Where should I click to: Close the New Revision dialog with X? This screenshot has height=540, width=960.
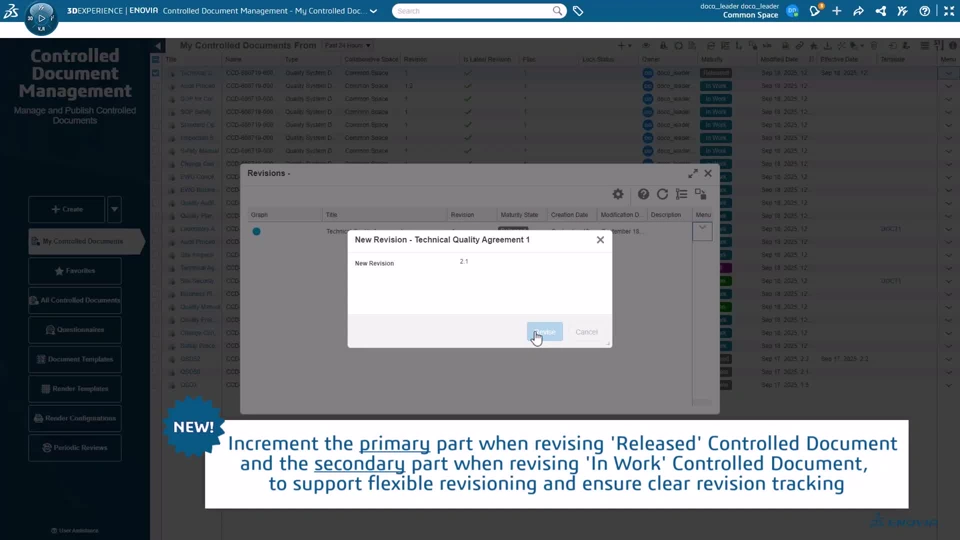[600, 240]
